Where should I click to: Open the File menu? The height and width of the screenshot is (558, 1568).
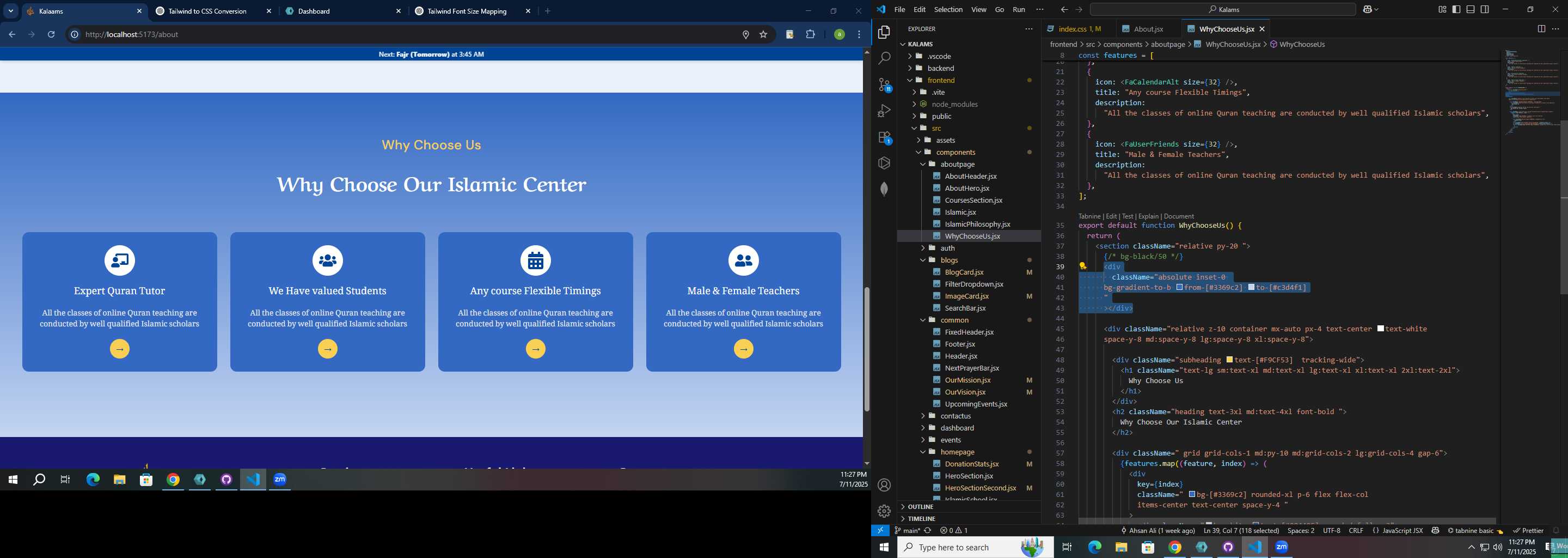click(899, 9)
